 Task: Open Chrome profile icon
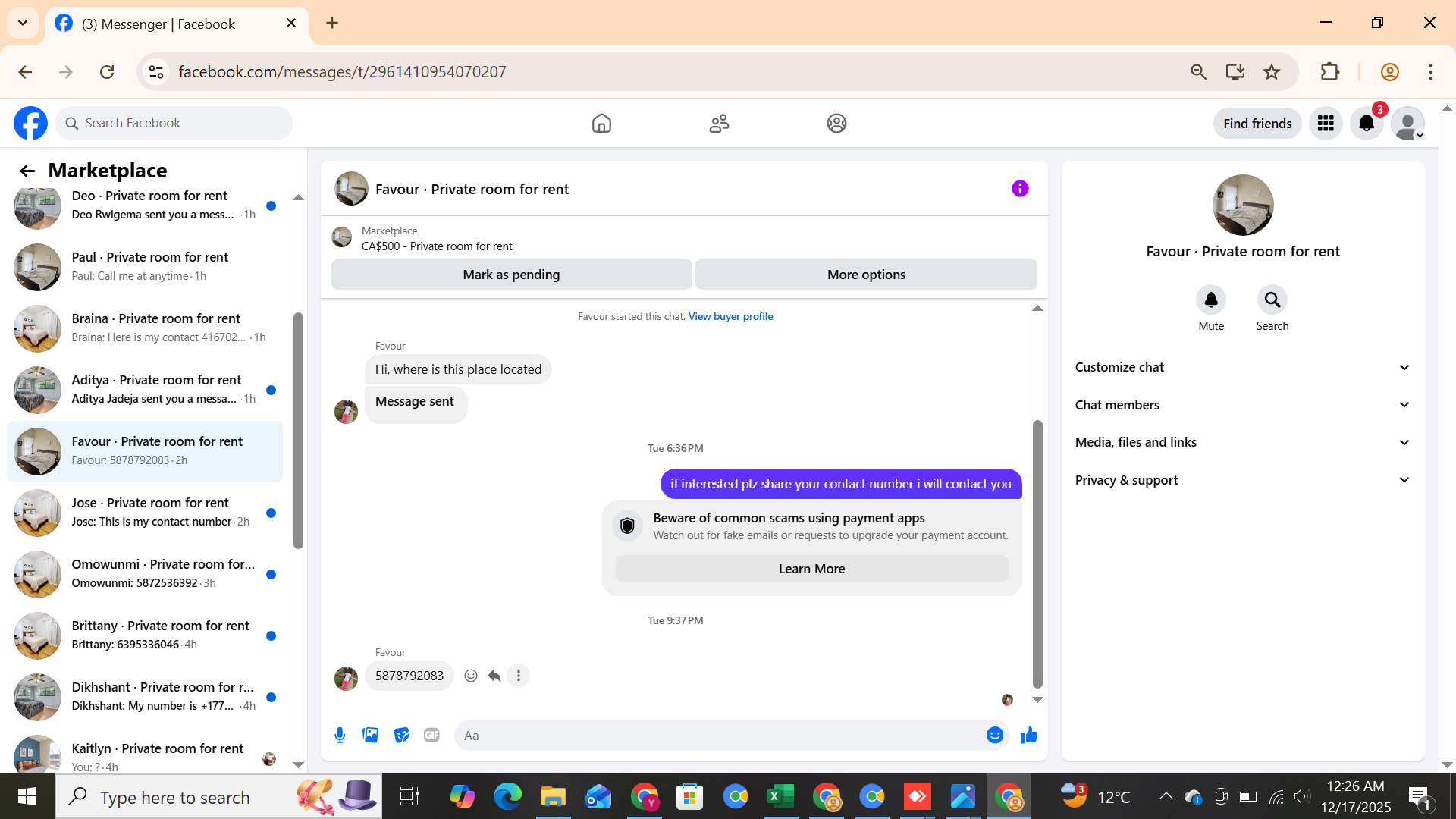1390,72
